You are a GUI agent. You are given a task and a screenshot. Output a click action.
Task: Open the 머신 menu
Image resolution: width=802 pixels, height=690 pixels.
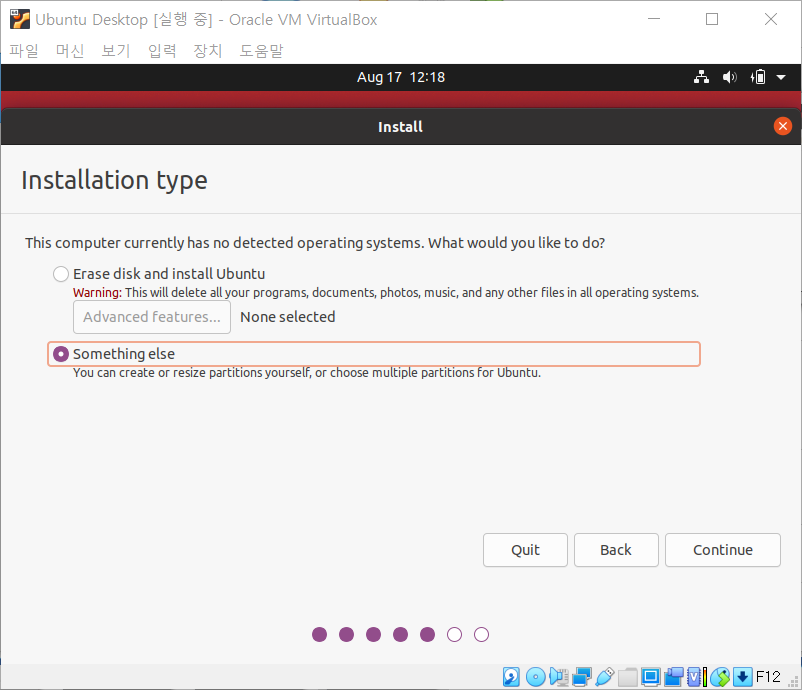point(70,51)
